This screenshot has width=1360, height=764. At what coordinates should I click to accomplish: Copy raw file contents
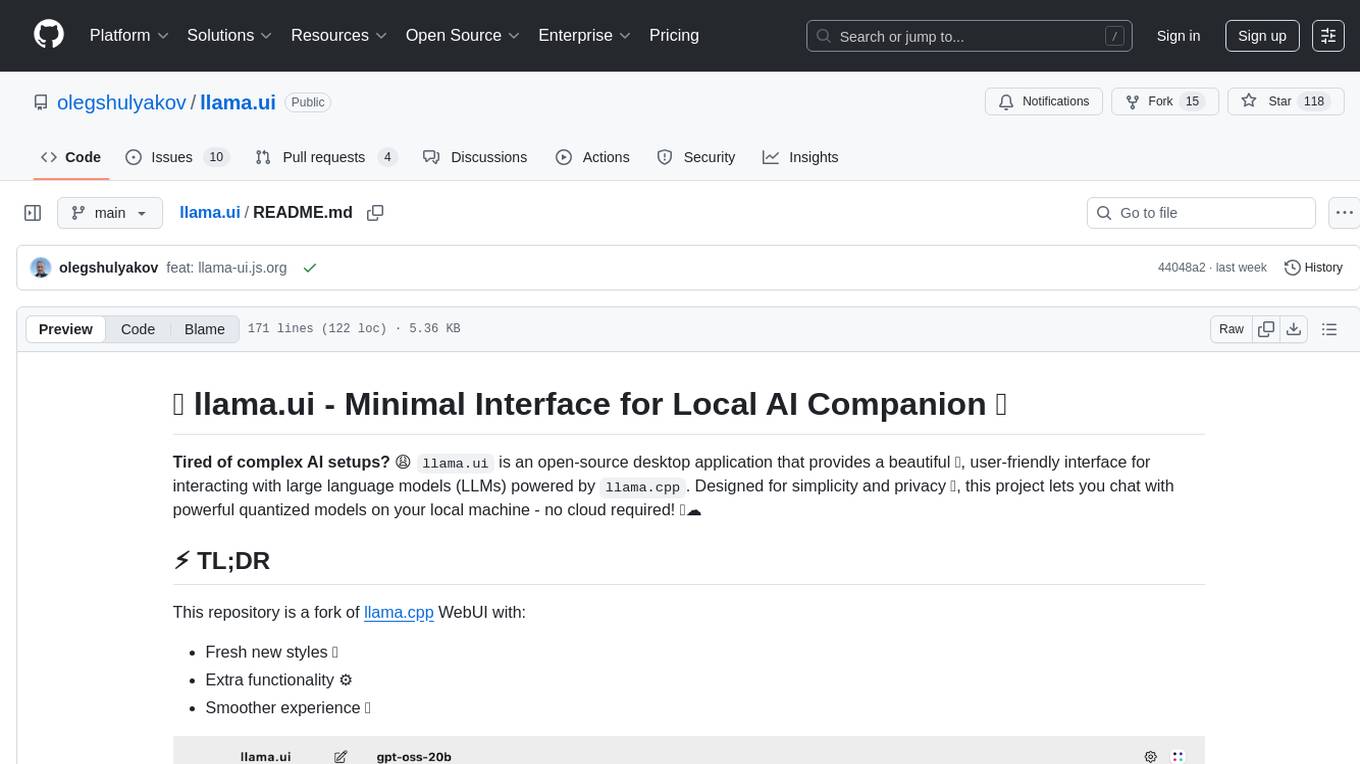[x=1266, y=329]
